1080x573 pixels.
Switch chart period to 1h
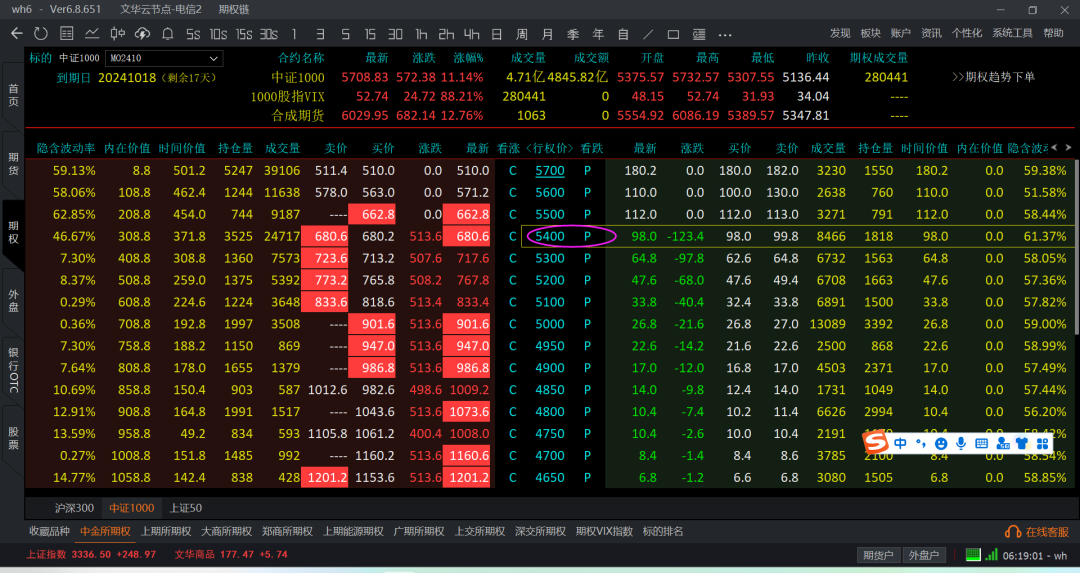(x=421, y=34)
